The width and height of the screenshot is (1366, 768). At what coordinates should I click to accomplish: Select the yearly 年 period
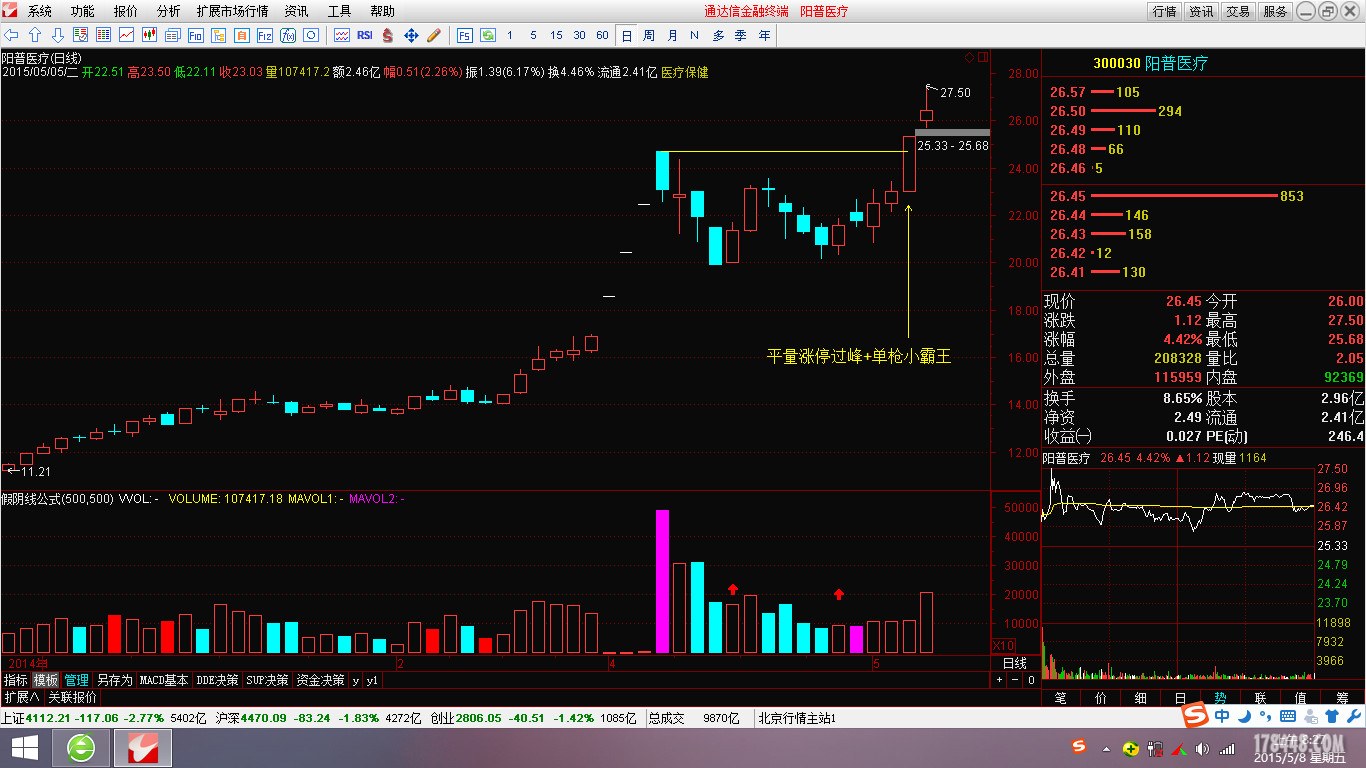764,35
